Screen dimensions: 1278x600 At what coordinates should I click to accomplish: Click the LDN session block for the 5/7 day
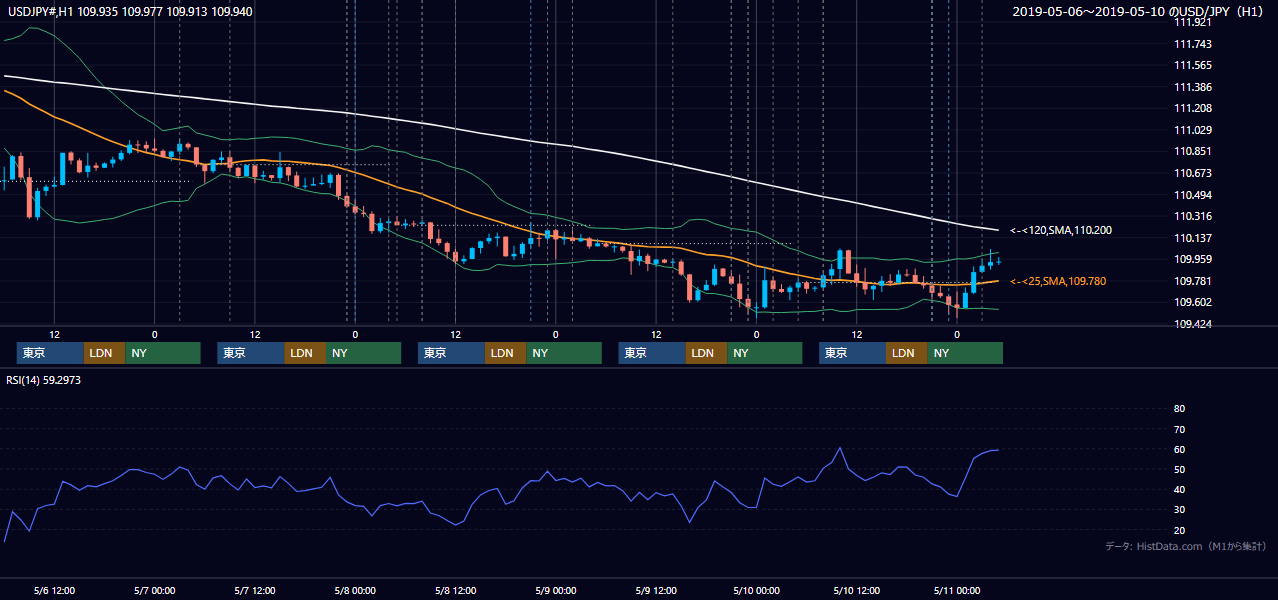[x=306, y=353]
